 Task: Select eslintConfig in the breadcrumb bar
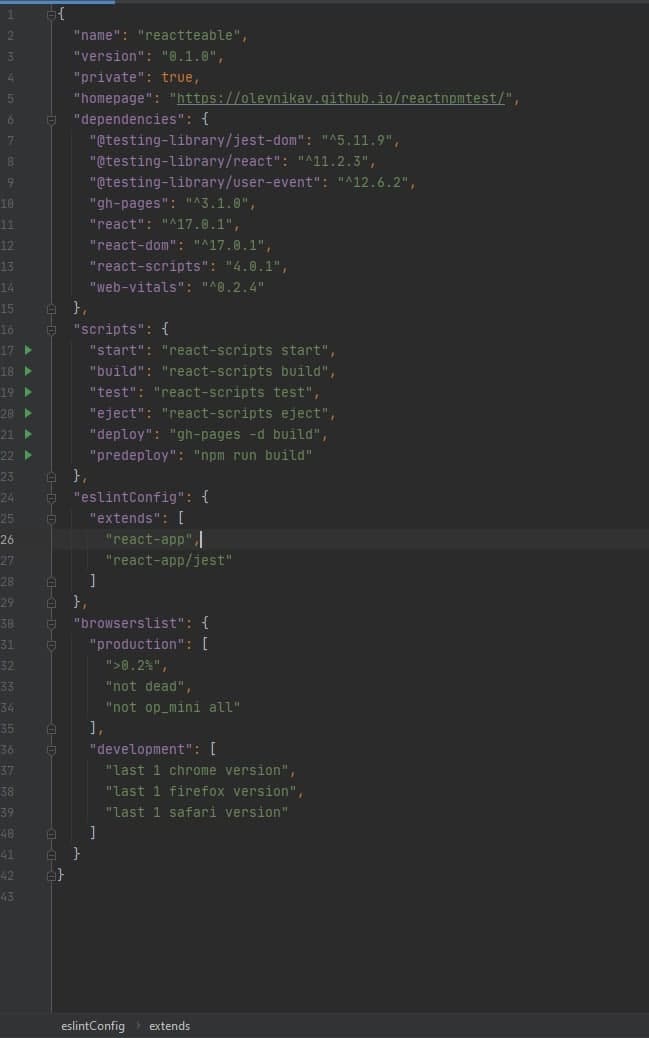tap(93, 1026)
